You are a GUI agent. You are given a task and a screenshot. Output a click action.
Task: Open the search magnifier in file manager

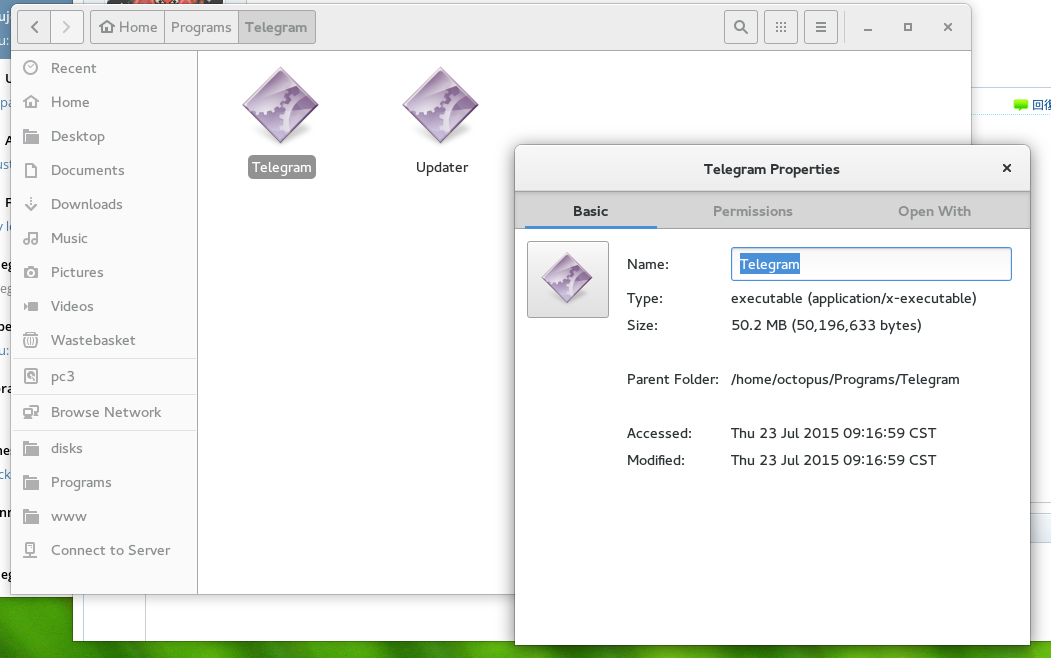[x=741, y=27]
